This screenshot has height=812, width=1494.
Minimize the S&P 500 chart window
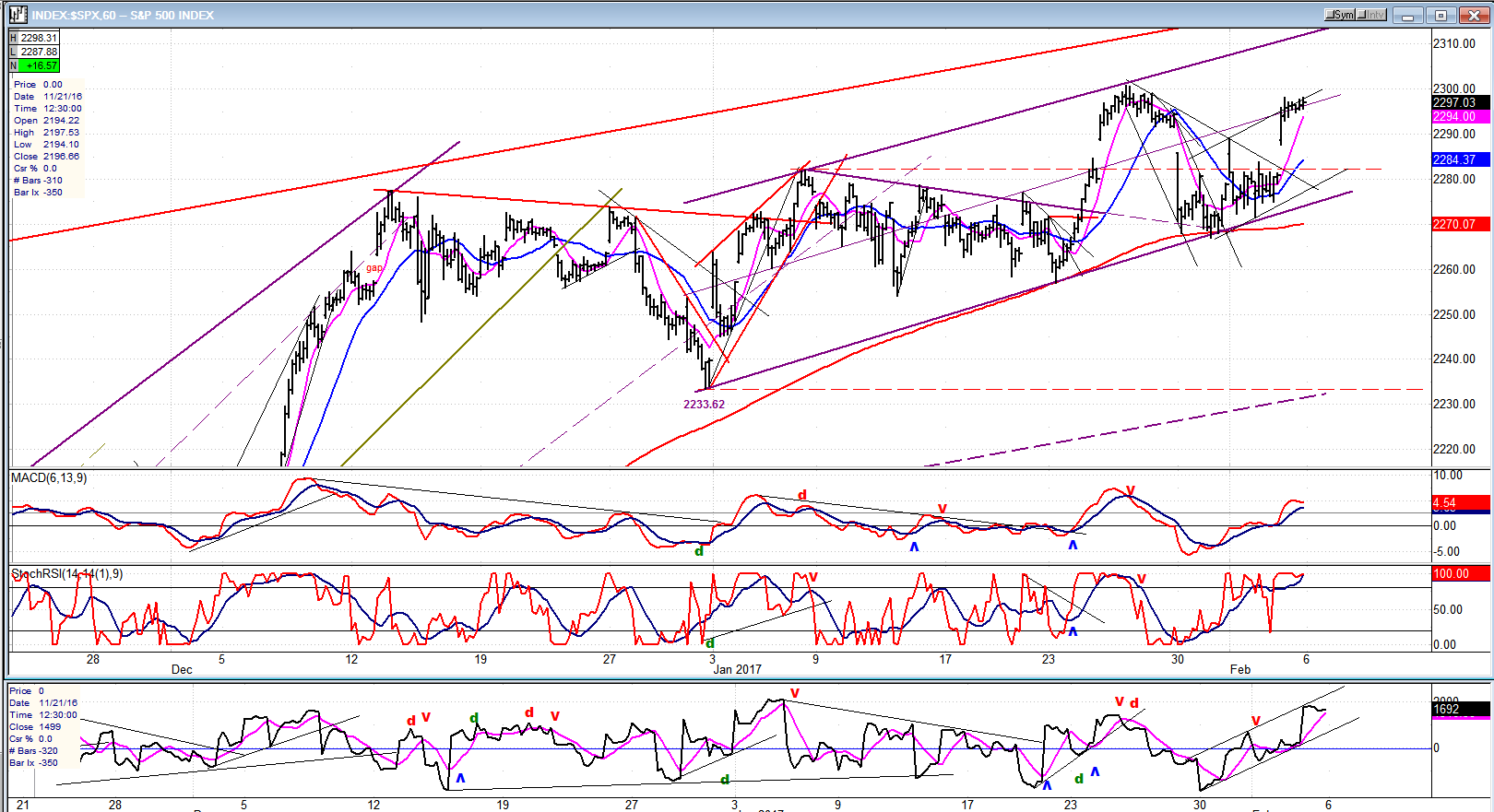[1408, 16]
